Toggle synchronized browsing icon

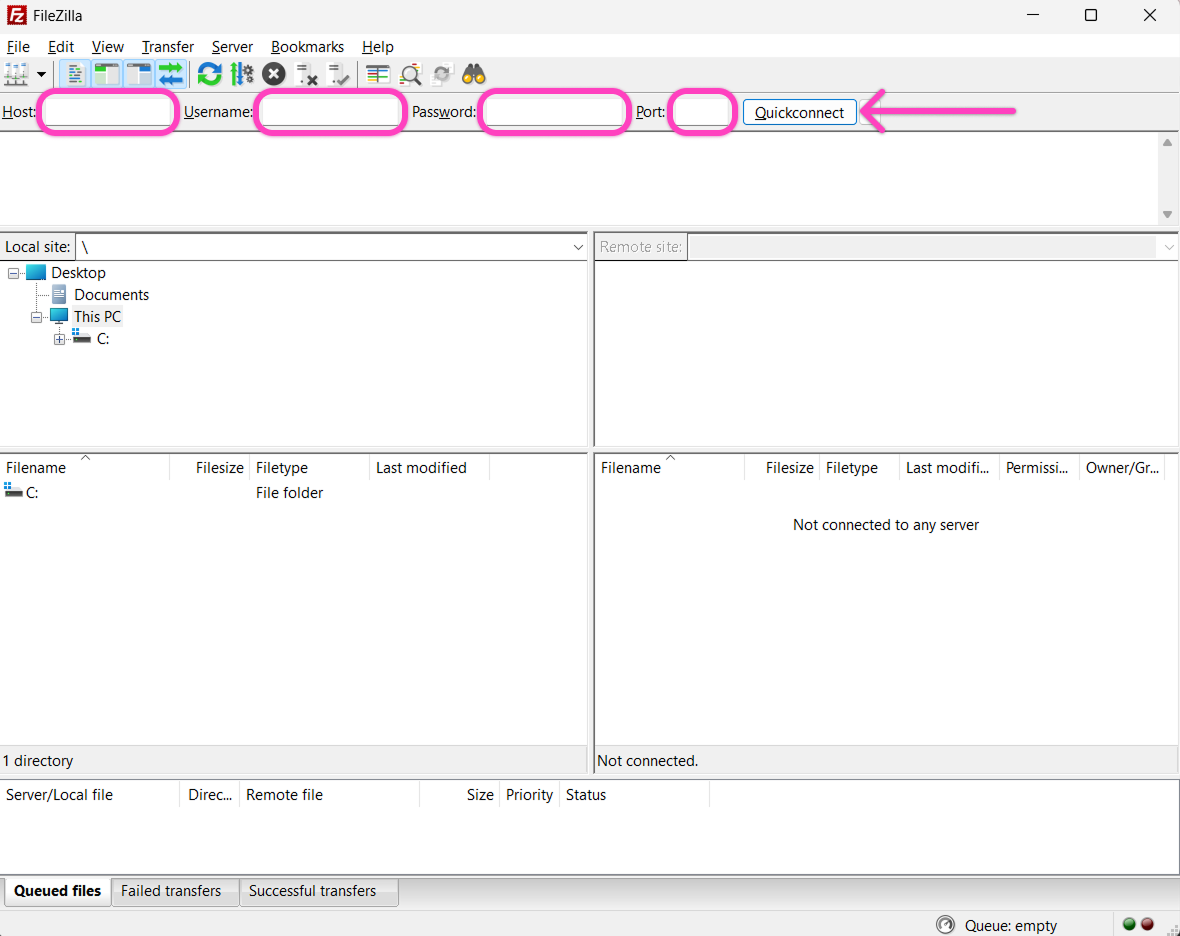point(442,74)
